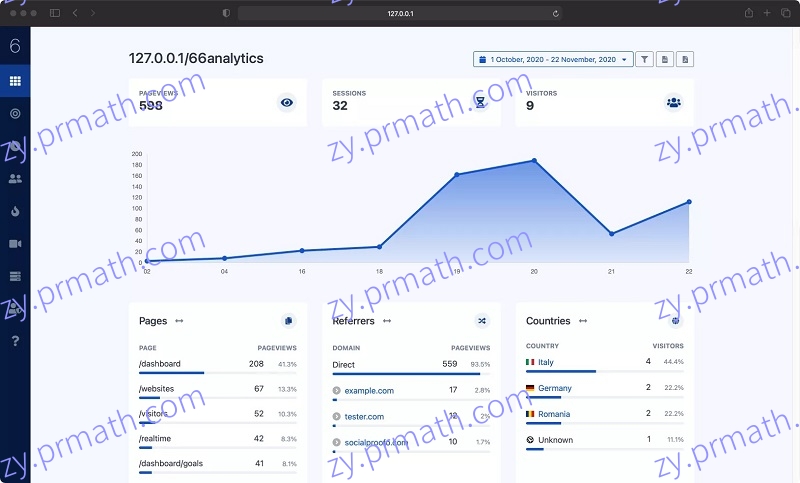Screen dimensions: 800x483
Task: Open the tester.com referrer link
Action: point(364,417)
